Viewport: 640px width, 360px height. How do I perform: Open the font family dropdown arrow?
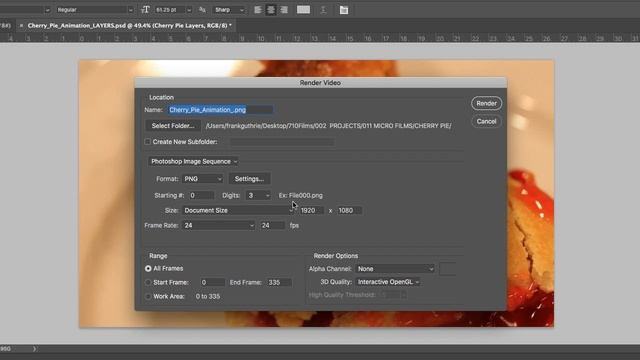coord(47,10)
